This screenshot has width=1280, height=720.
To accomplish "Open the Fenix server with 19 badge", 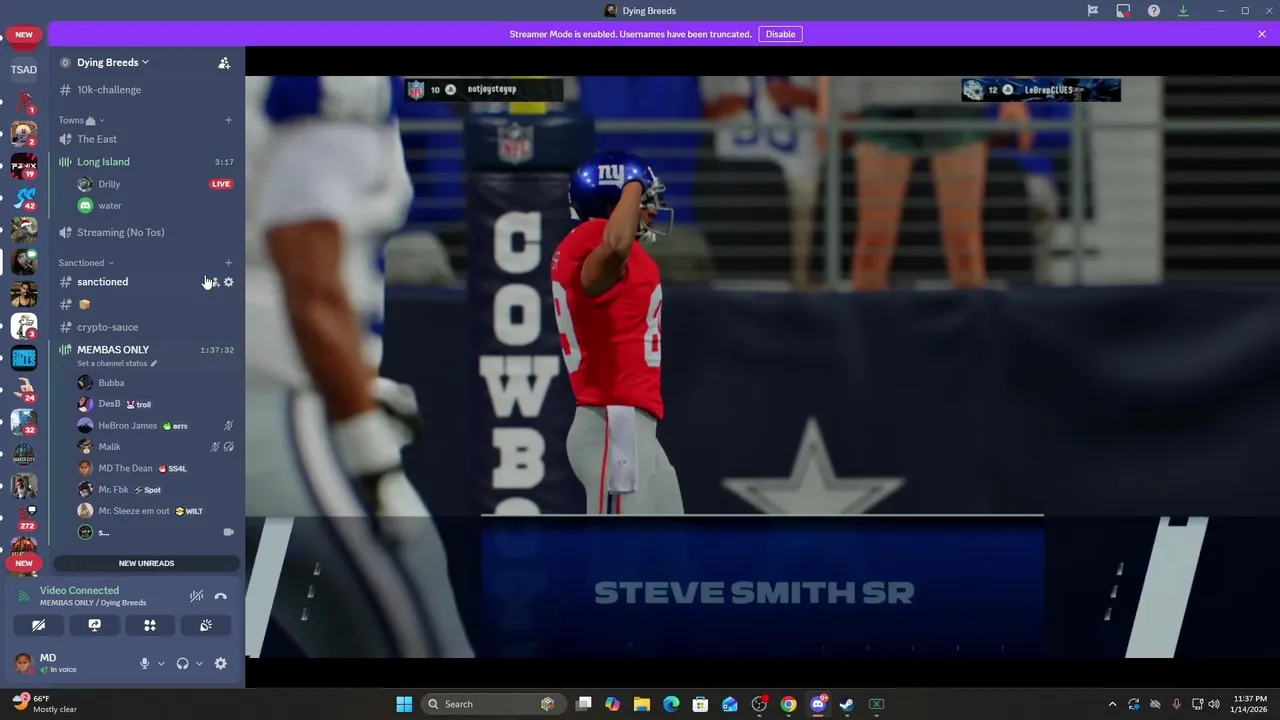I will pos(24,165).
